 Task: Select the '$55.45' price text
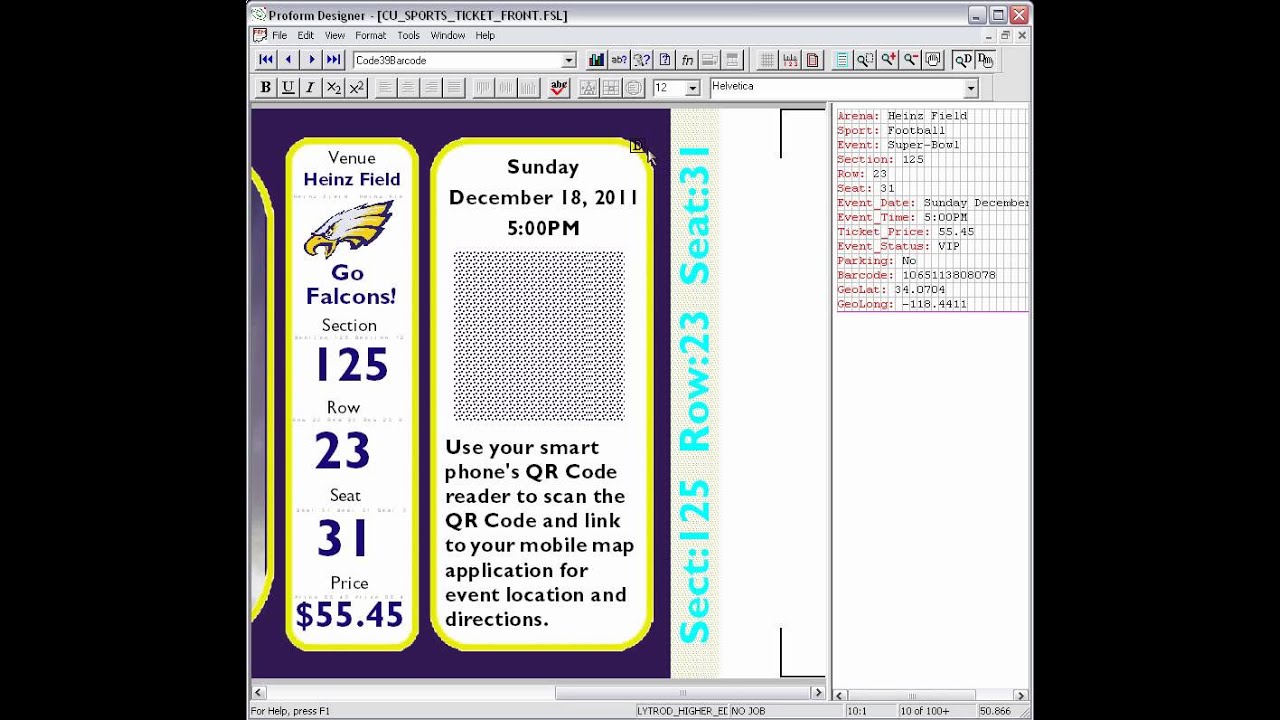(x=349, y=614)
